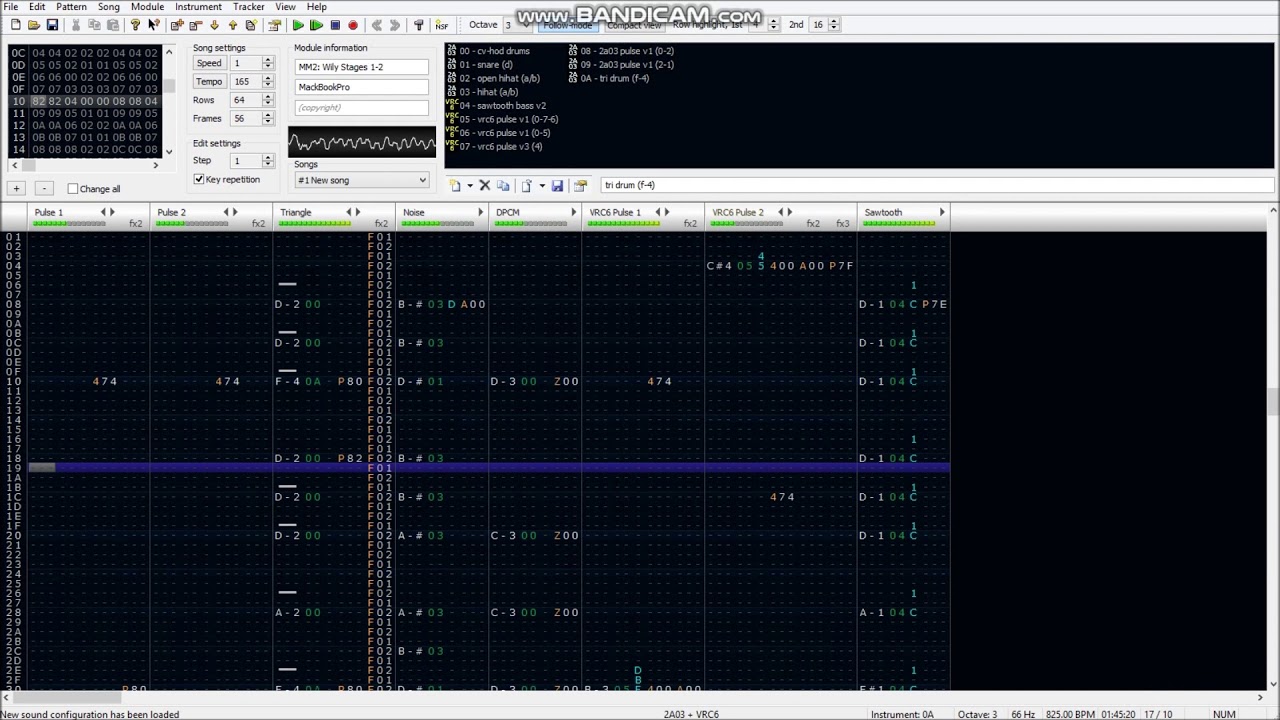Click the Edit instrument icon
Viewport: 1280px width, 720px height.
(x=580, y=185)
